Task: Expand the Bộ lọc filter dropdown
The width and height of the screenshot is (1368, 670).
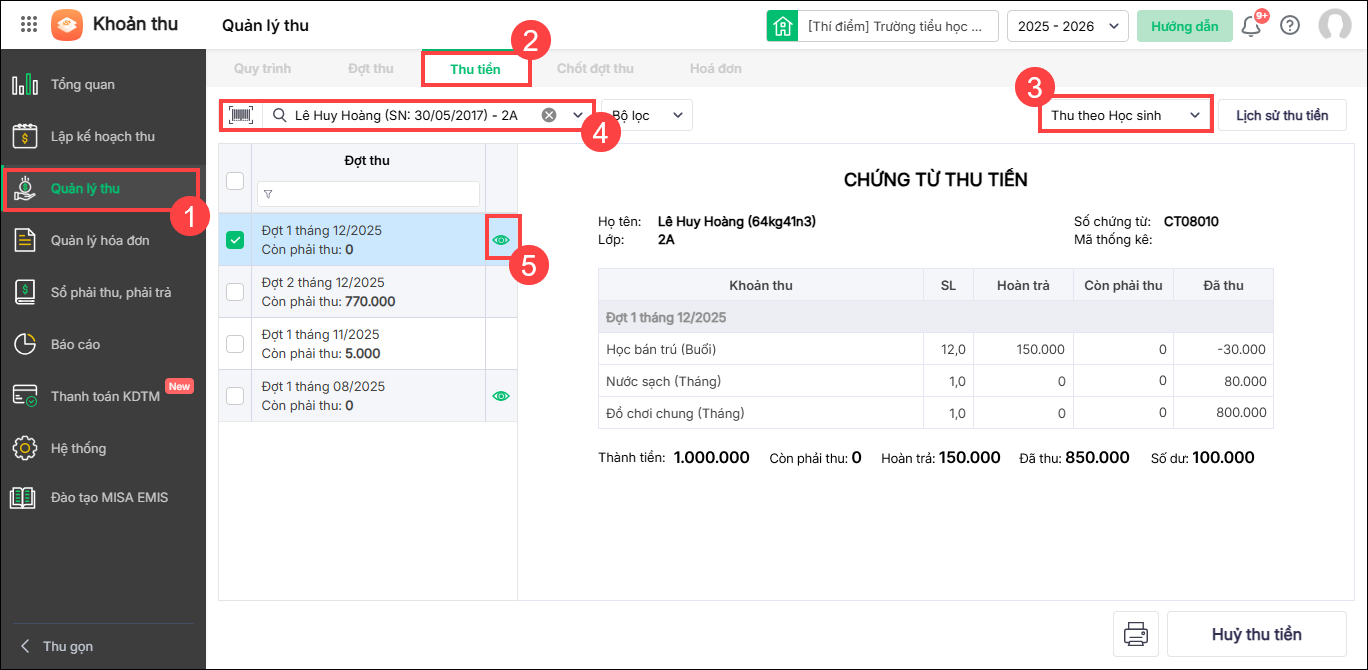Action: tap(648, 115)
